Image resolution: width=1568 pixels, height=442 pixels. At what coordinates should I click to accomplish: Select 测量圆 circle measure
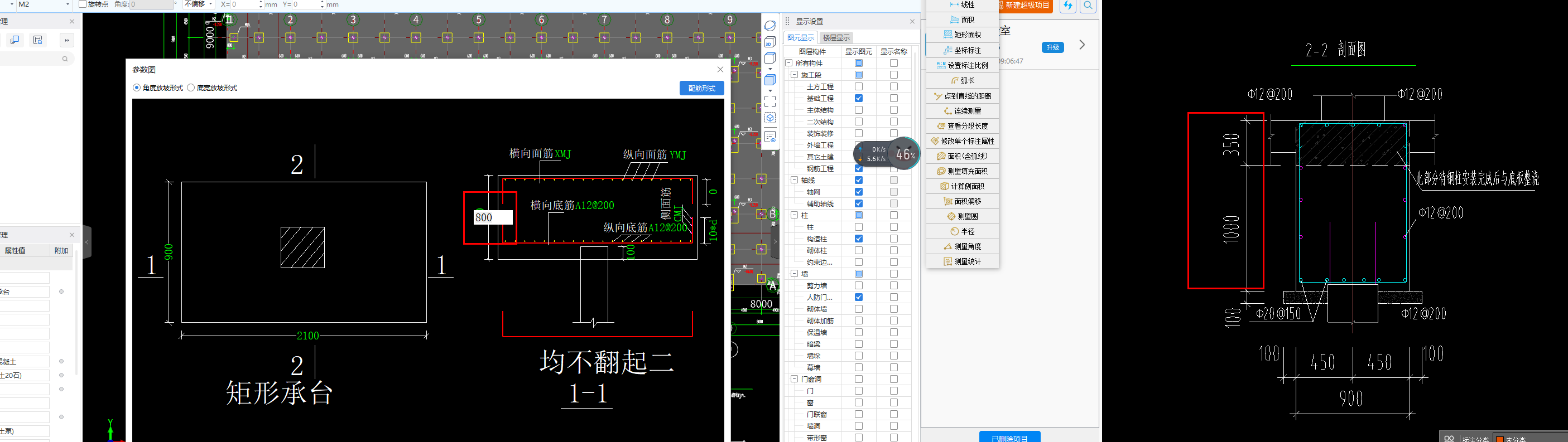click(x=962, y=216)
